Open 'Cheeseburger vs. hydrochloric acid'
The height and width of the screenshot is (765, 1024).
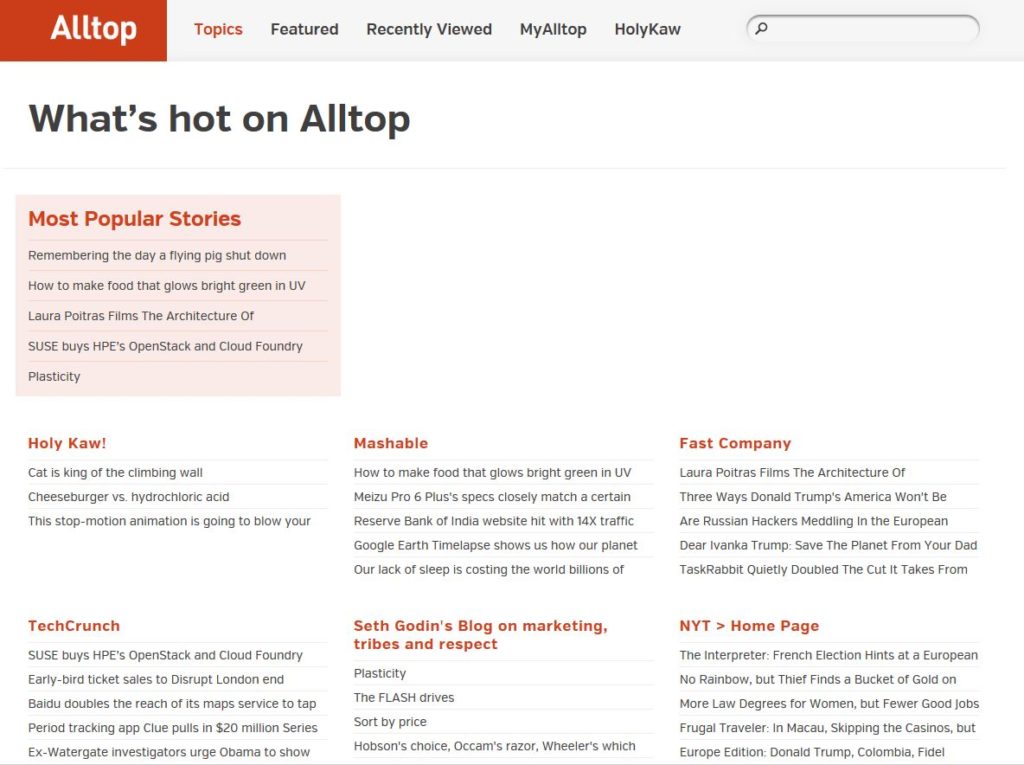click(129, 496)
